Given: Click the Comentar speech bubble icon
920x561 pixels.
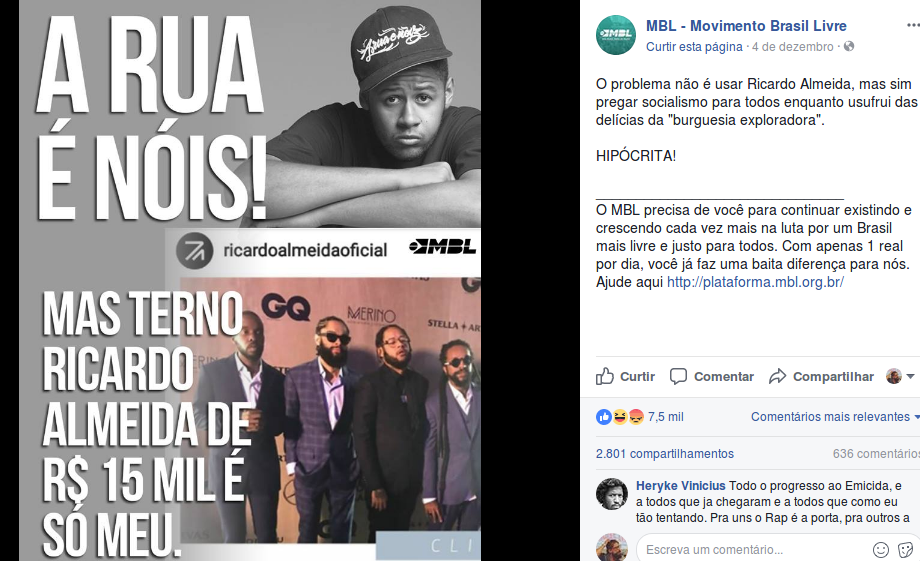Looking at the screenshot, I should point(678,376).
